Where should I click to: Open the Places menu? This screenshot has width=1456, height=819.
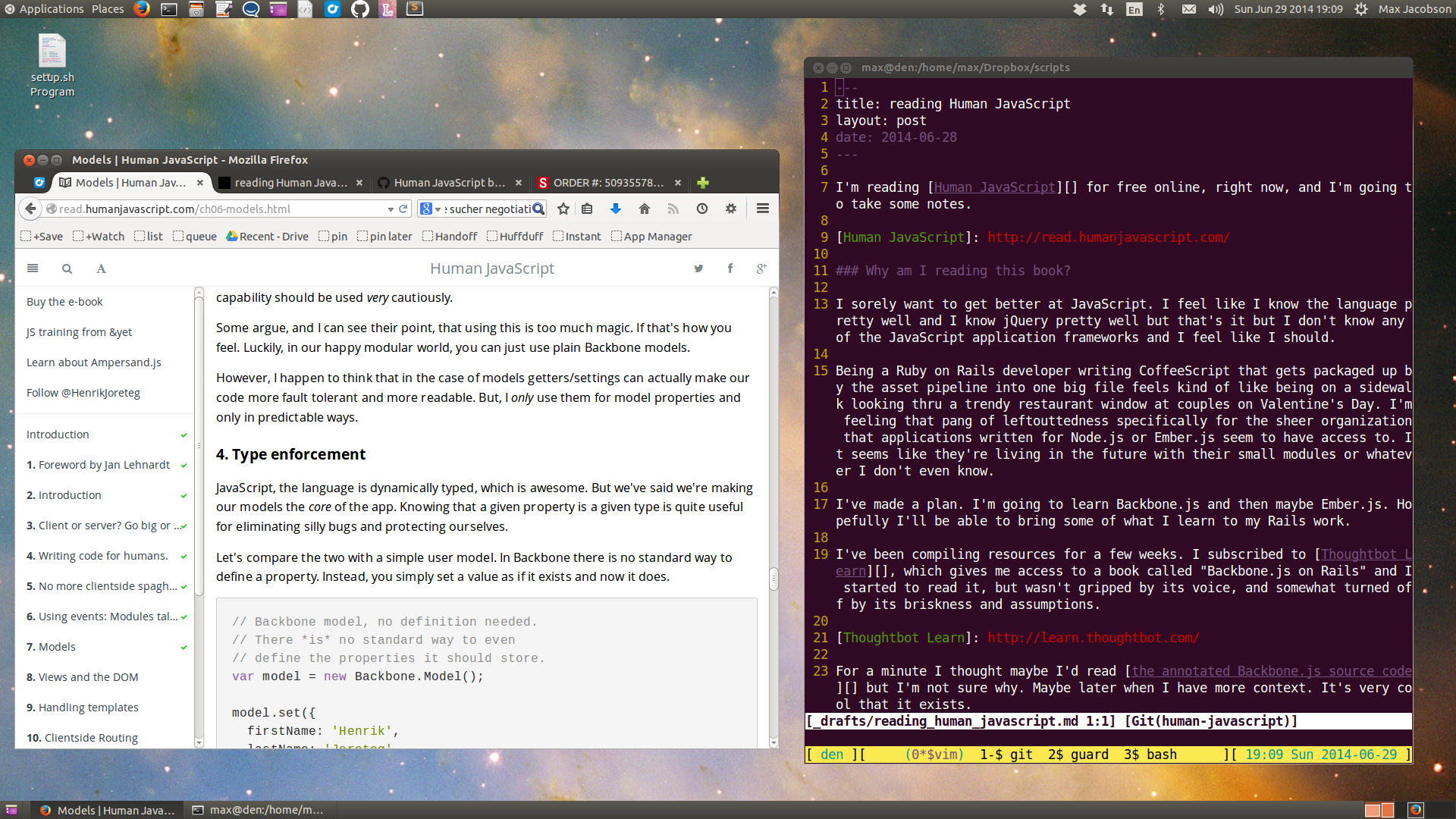click(108, 9)
